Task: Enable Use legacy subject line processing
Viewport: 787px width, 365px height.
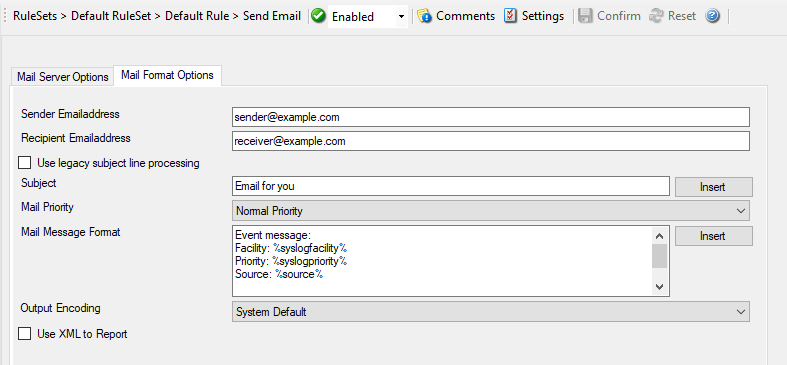Action: coord(25,163)
